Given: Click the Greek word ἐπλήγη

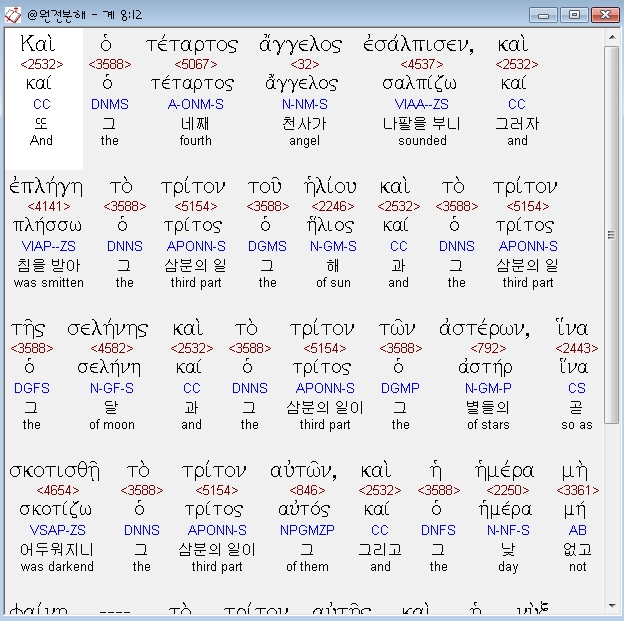Looking at the screenshot, I should pos(46,187).
